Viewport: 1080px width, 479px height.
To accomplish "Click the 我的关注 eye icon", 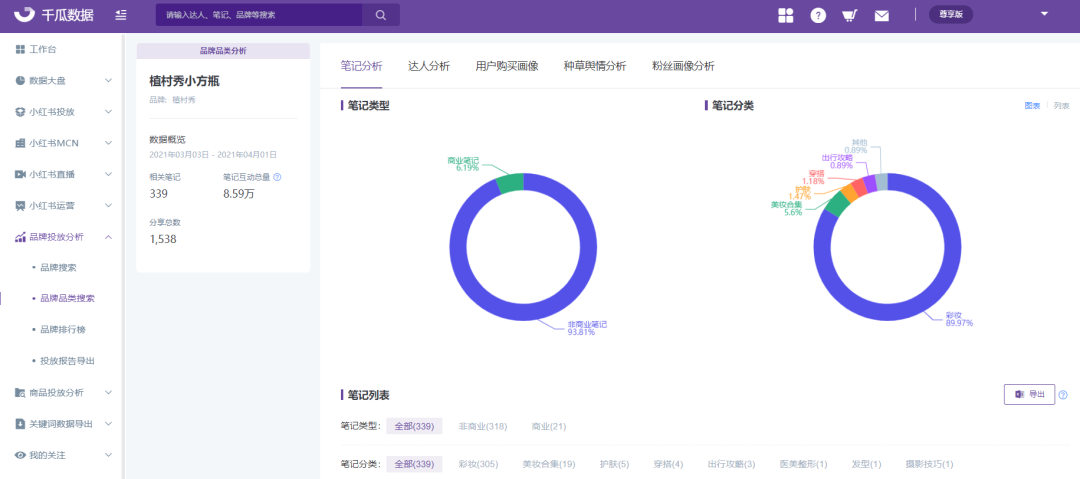I will (x=20, y=456).
